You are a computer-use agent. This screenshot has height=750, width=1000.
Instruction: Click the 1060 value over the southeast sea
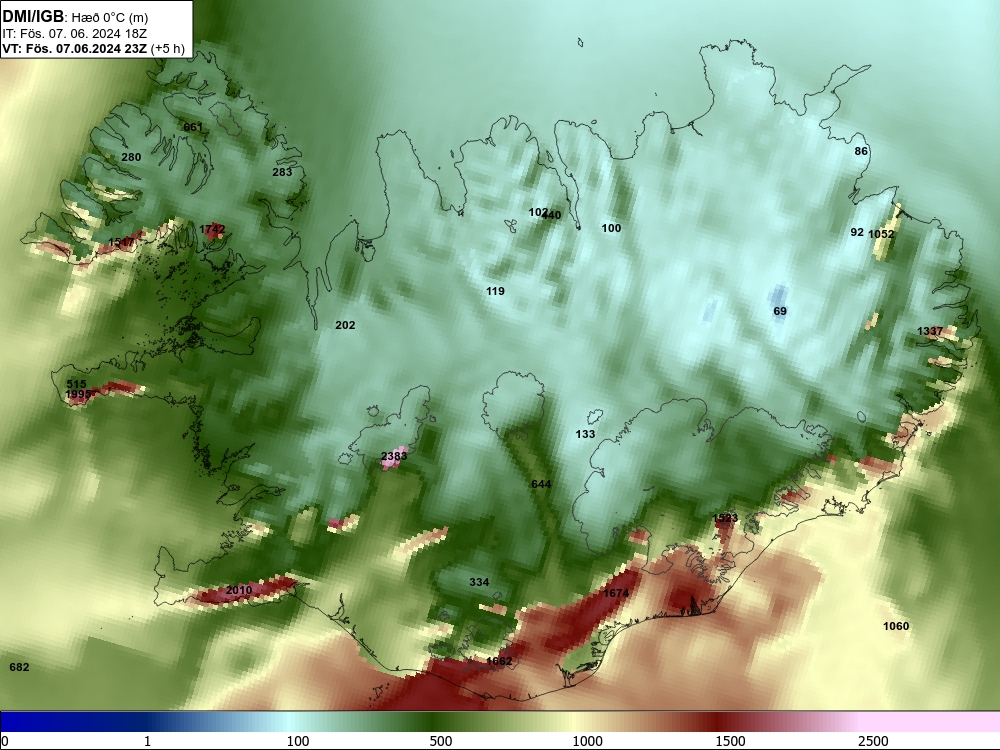pyautogui.click(x=896, y=626)
